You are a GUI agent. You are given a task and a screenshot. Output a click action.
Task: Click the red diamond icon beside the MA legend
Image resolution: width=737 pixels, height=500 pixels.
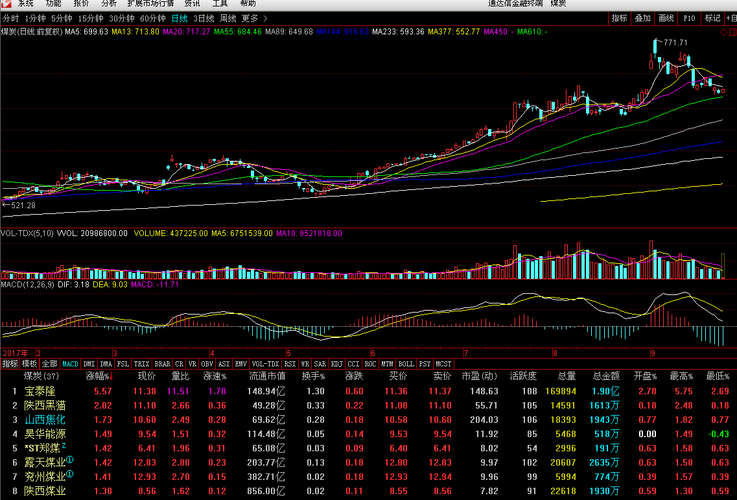(x=723, y=32)
